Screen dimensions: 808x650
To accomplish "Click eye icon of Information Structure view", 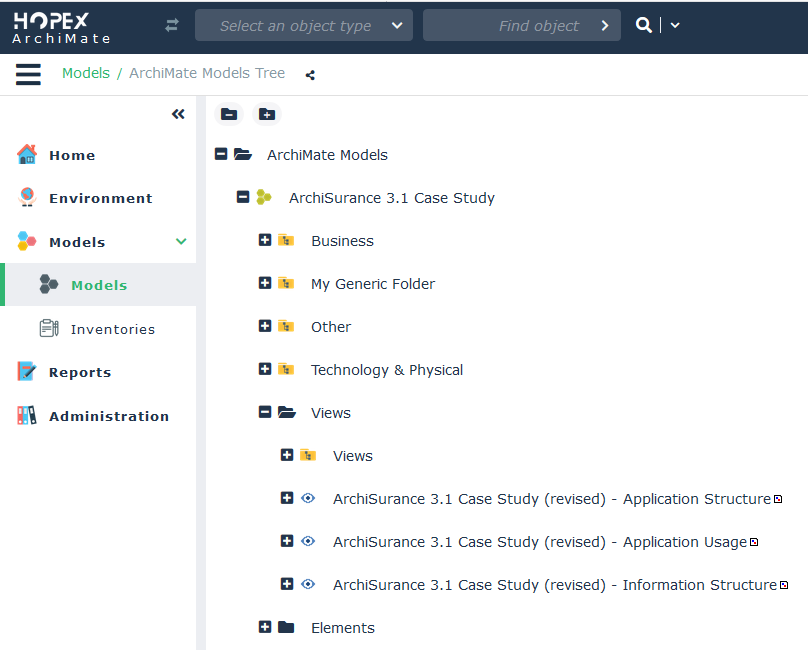I will pos(308,585).
